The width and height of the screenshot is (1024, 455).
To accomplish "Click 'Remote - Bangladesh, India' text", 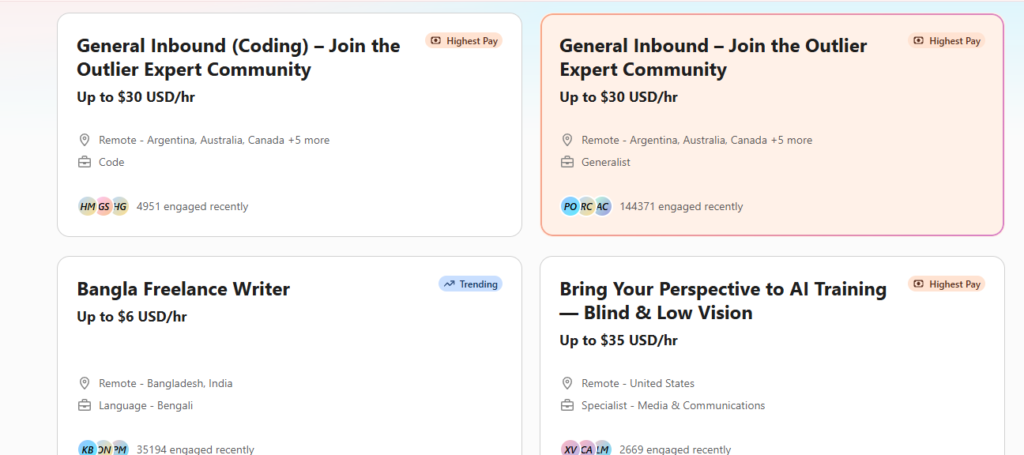I will tap(166, 383).
